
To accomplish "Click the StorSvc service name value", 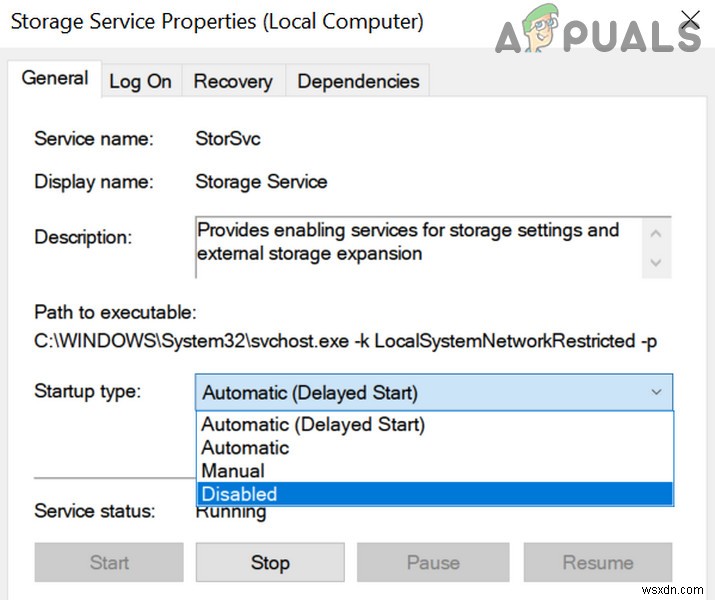I will click(x=228, y=139).
